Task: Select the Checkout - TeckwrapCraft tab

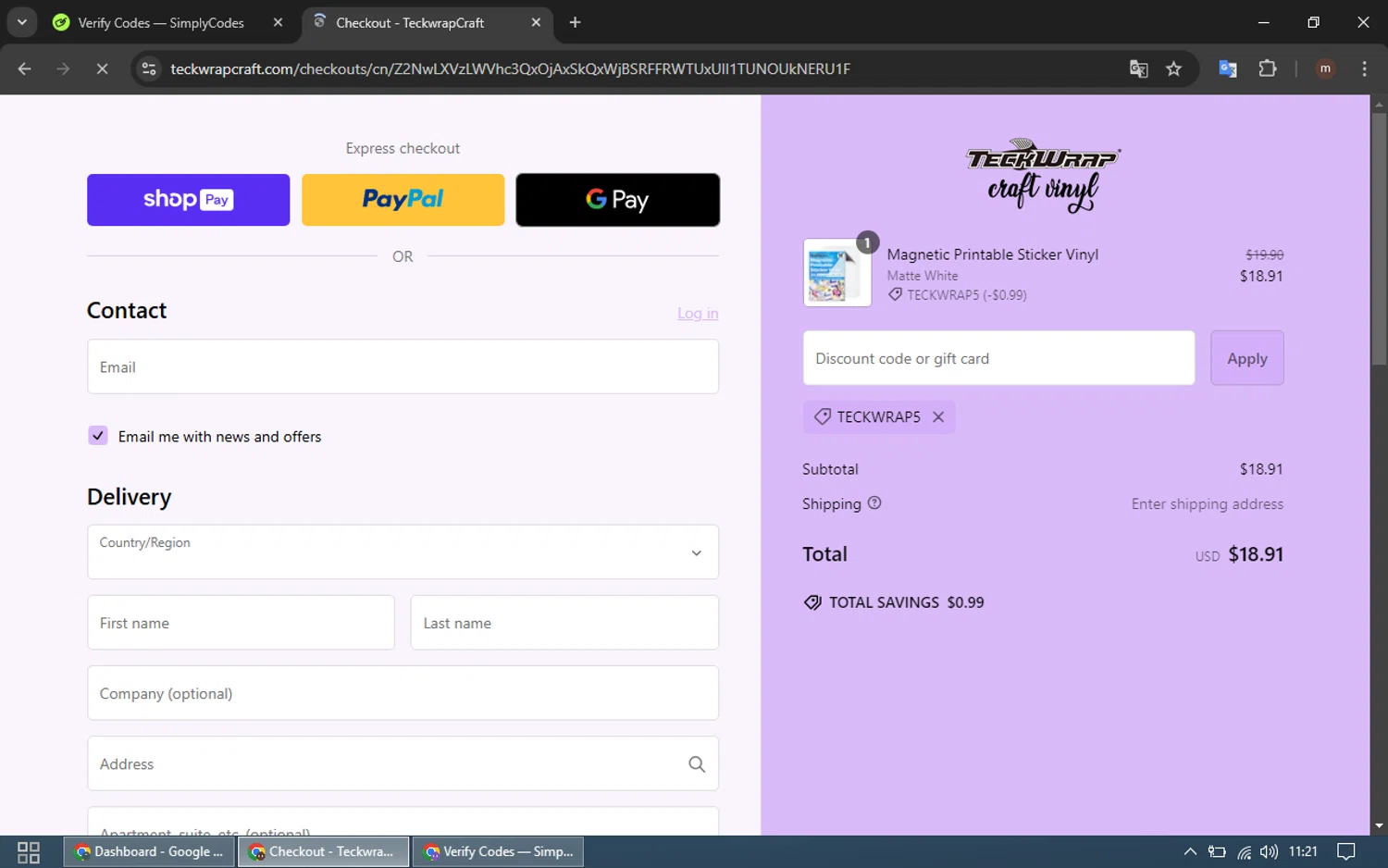Action: pyautogui.click(x=409, y=22)
